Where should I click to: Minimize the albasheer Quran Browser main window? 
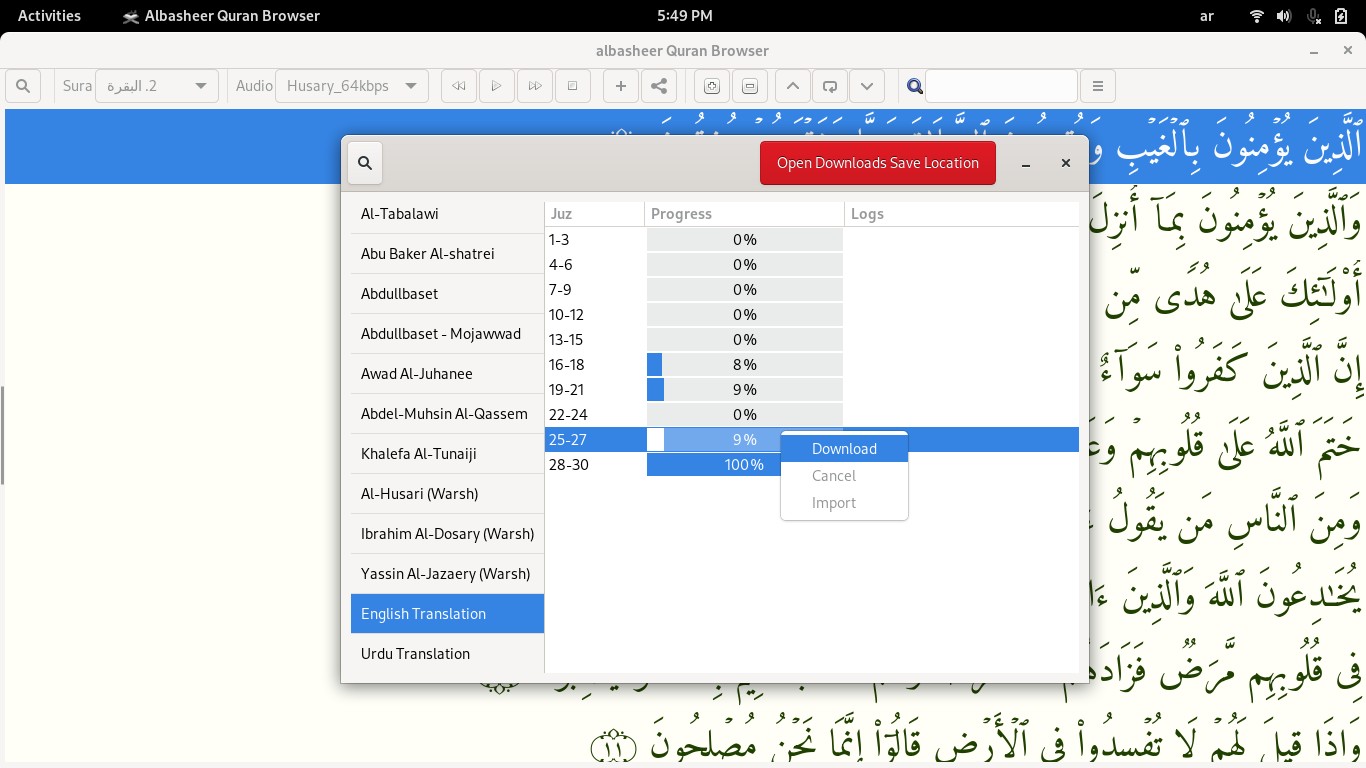1313,51
